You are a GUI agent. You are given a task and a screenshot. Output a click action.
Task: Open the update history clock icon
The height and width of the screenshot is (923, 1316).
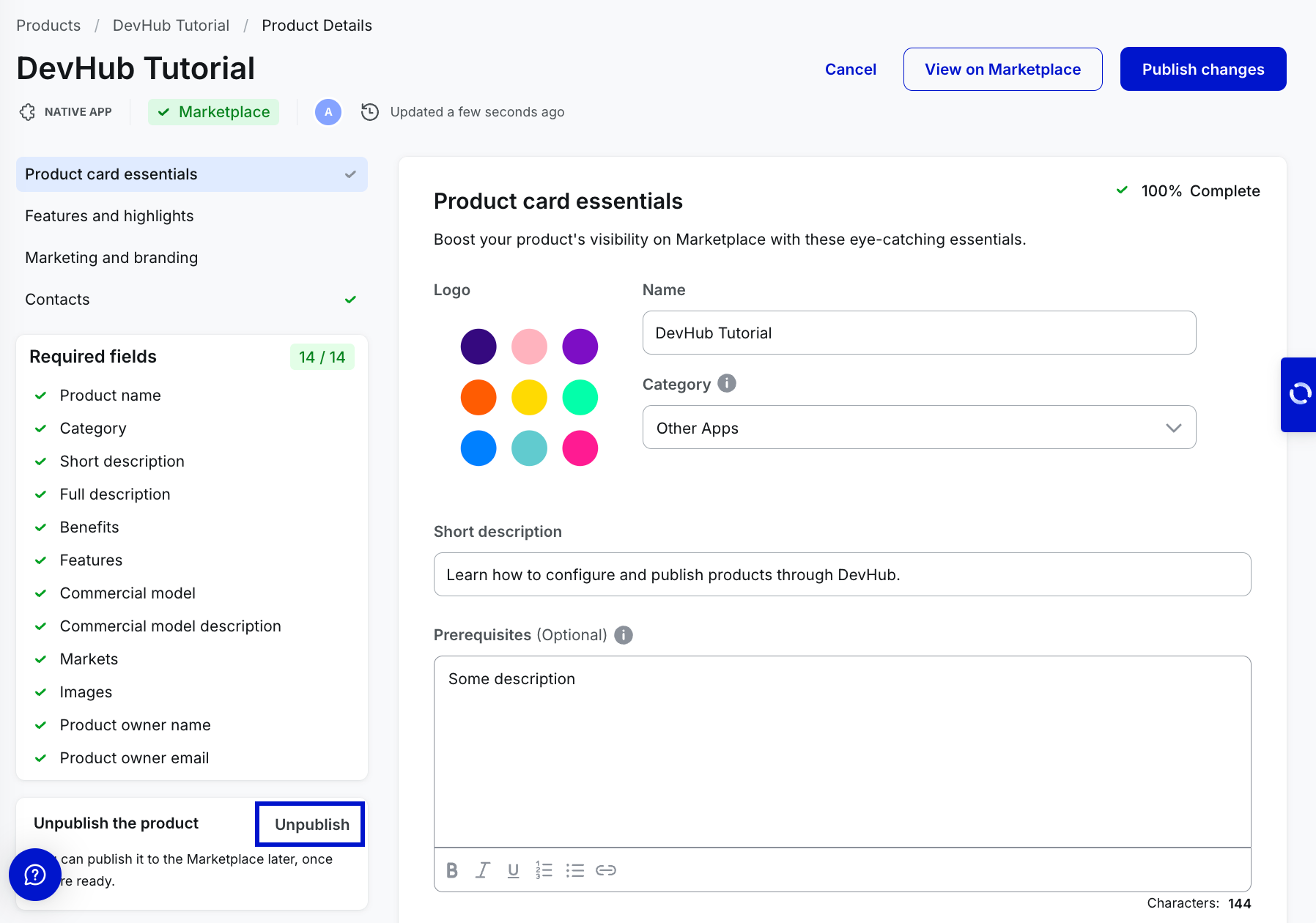coord(370,112)
